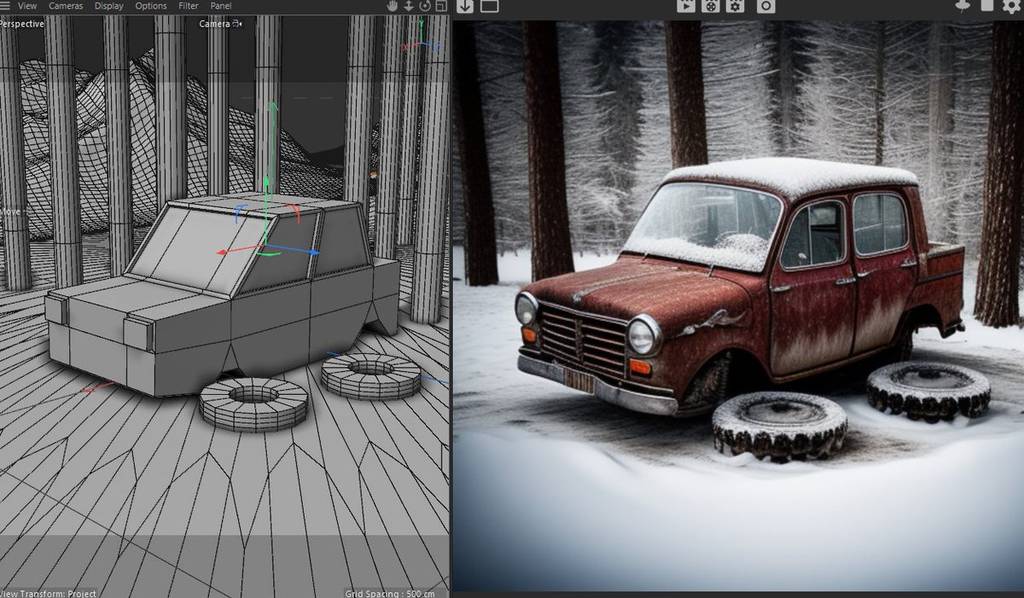Click the window layout icon beside download arrow

click(489, 6)
